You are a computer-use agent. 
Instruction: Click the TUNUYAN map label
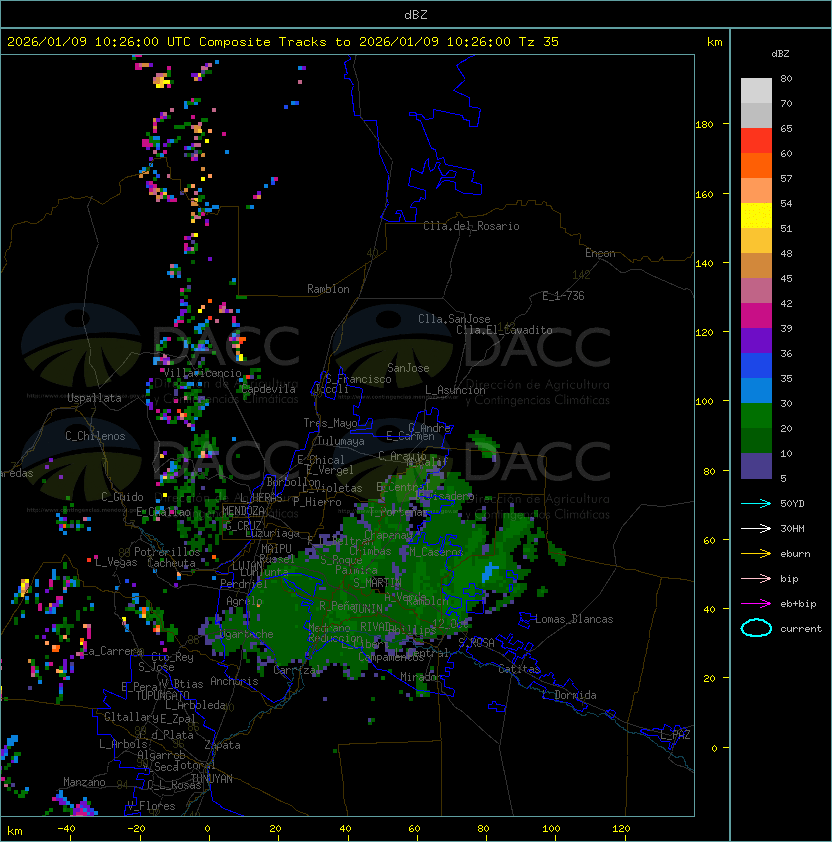(x=212, y=779)
